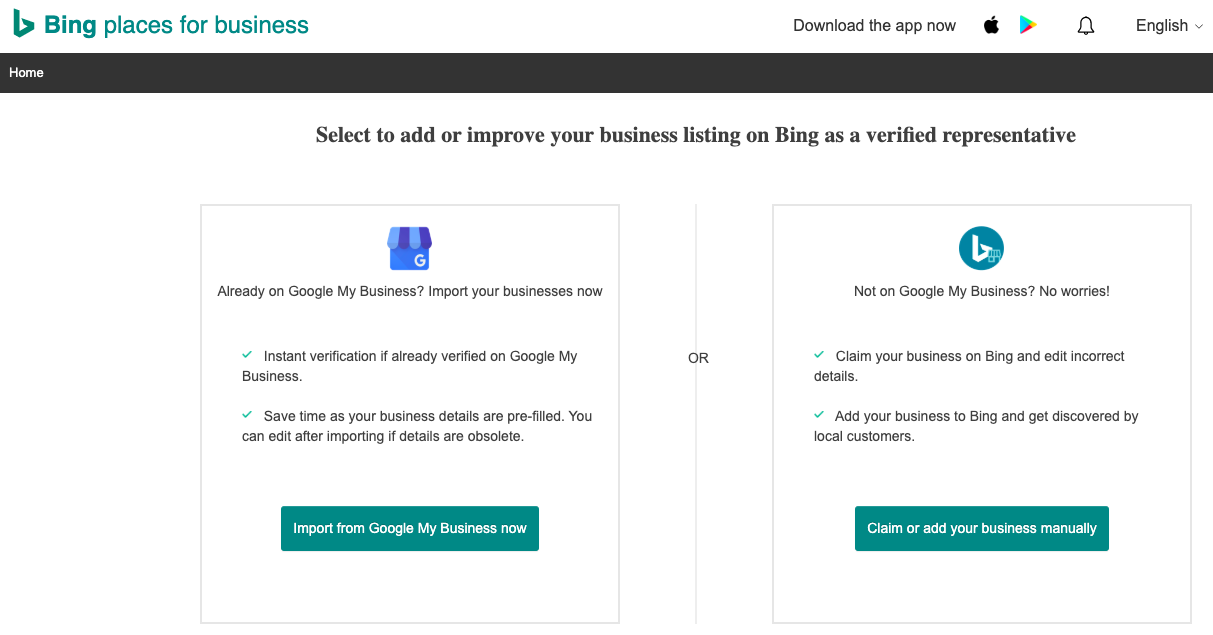Select the Home menu item

coord(26,72)
